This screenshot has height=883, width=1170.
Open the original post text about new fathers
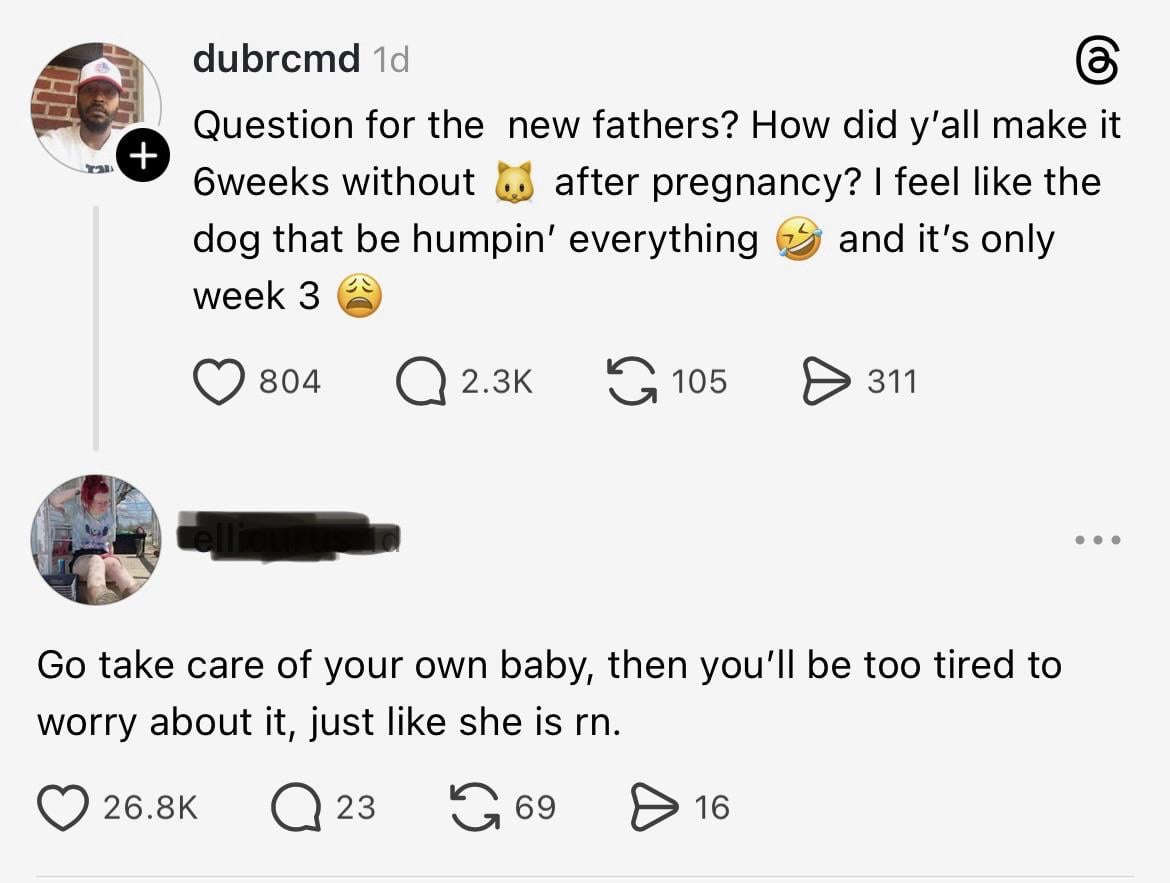point(657,211)
